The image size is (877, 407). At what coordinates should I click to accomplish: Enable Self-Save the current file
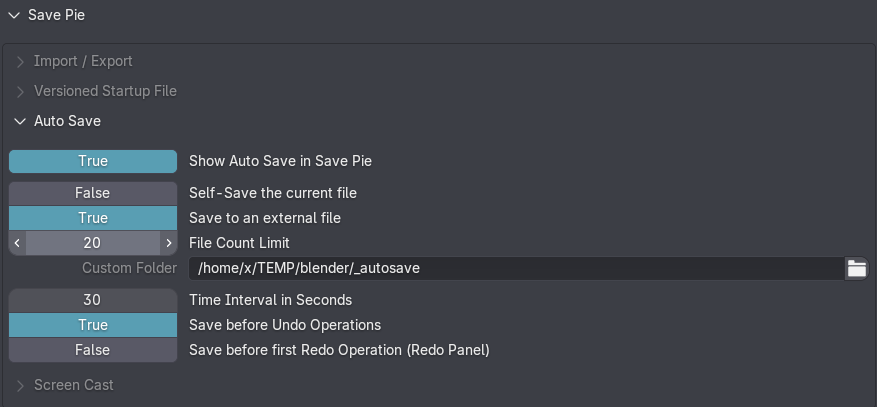(93, 193)
